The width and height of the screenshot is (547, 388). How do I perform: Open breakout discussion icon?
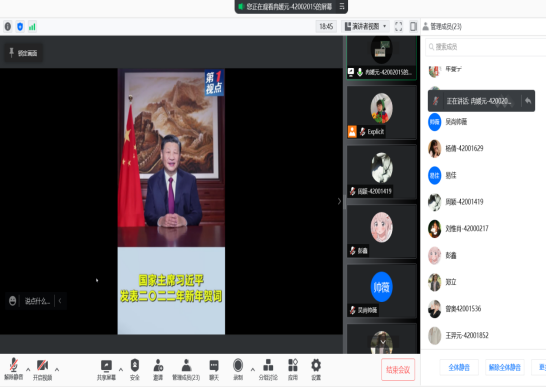[268, 370]
